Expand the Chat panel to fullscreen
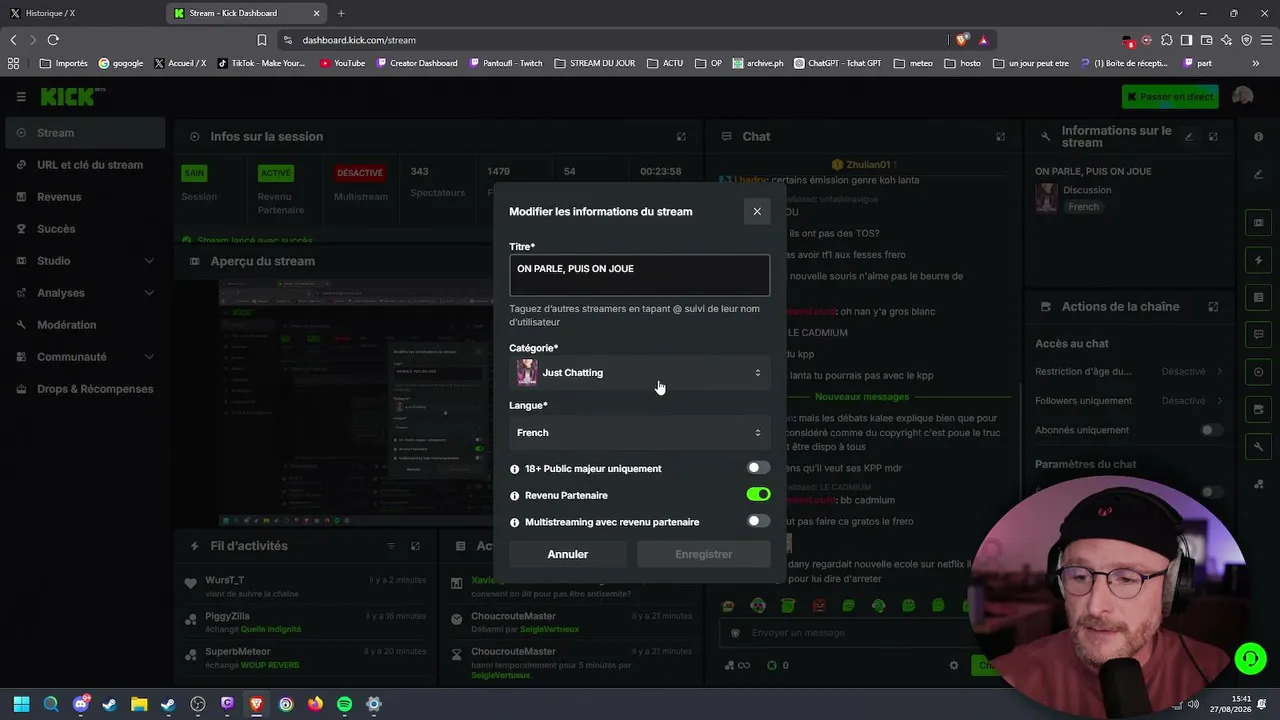 (1000, 137)
